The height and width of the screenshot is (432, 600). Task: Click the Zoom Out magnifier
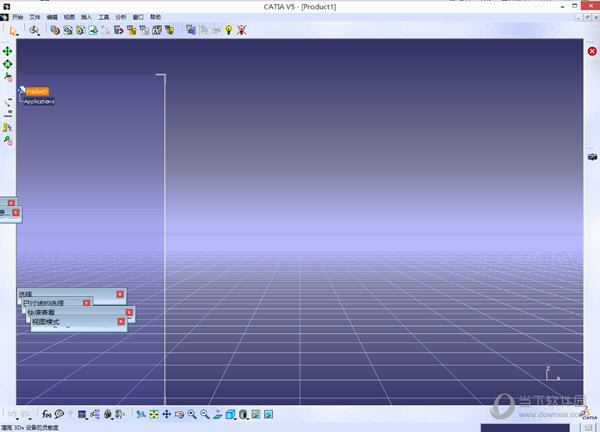click(x=205, y=414)
